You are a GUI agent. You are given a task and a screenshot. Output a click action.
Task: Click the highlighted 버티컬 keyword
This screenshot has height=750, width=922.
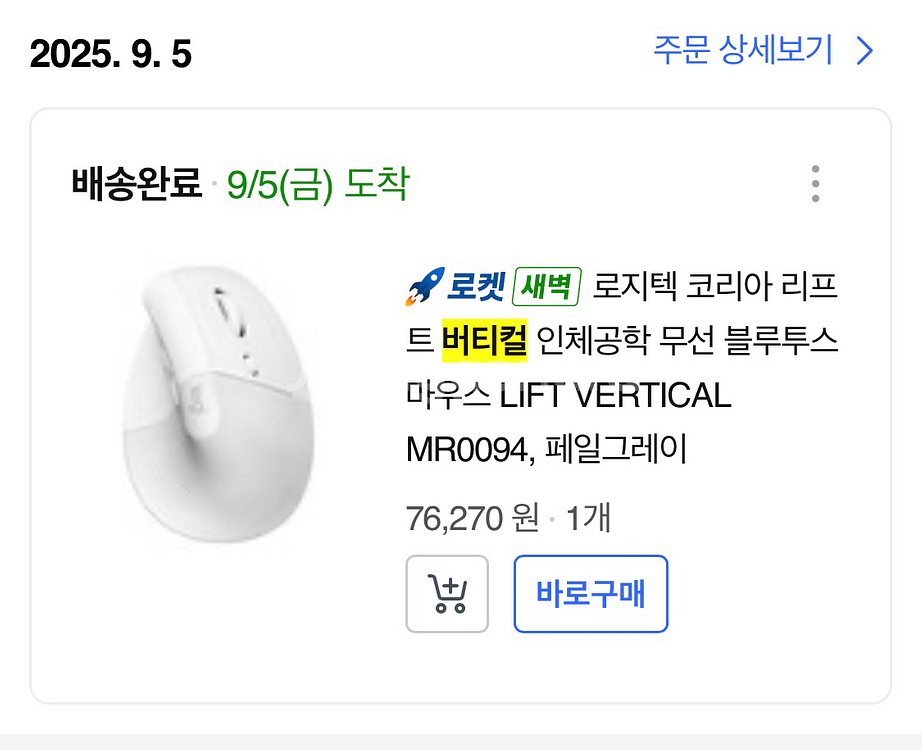(x=467, y=341)
